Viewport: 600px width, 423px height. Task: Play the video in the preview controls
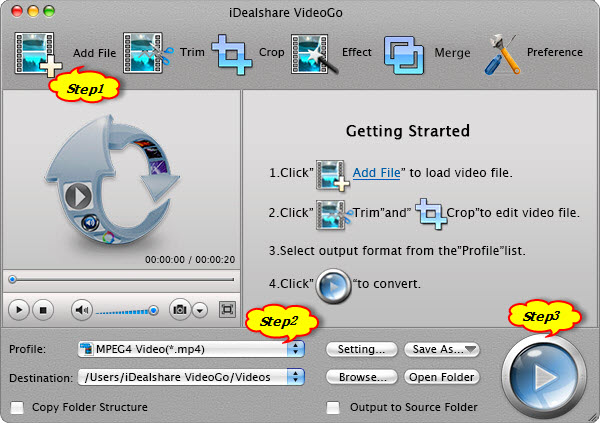[18, 310]
